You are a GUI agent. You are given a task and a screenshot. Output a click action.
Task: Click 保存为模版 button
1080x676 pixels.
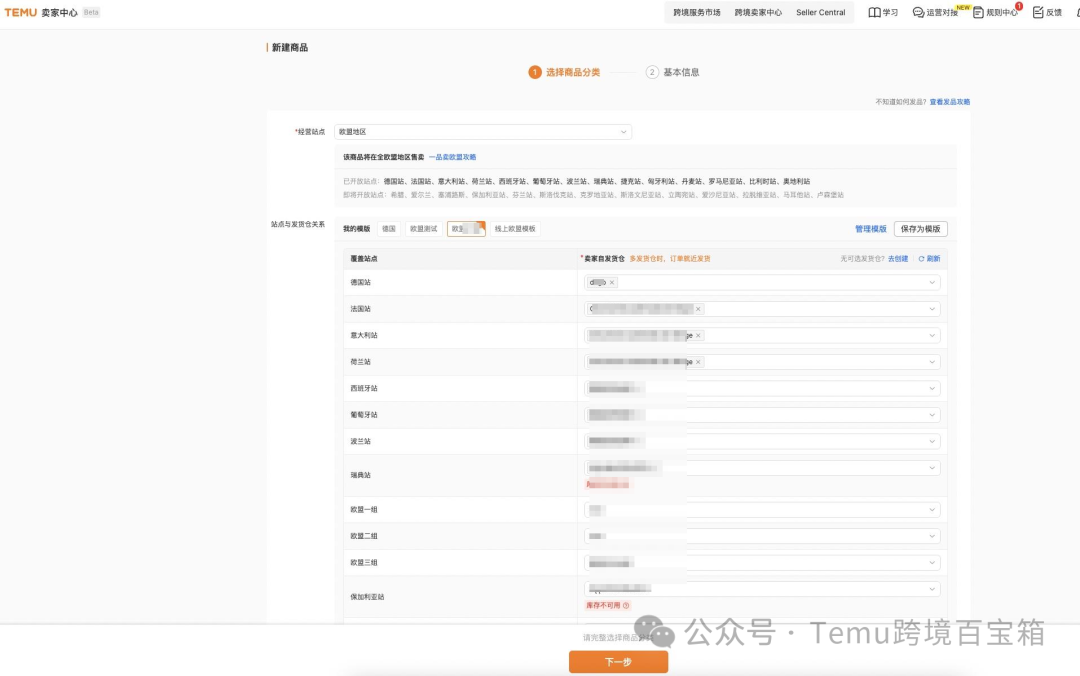920,229
